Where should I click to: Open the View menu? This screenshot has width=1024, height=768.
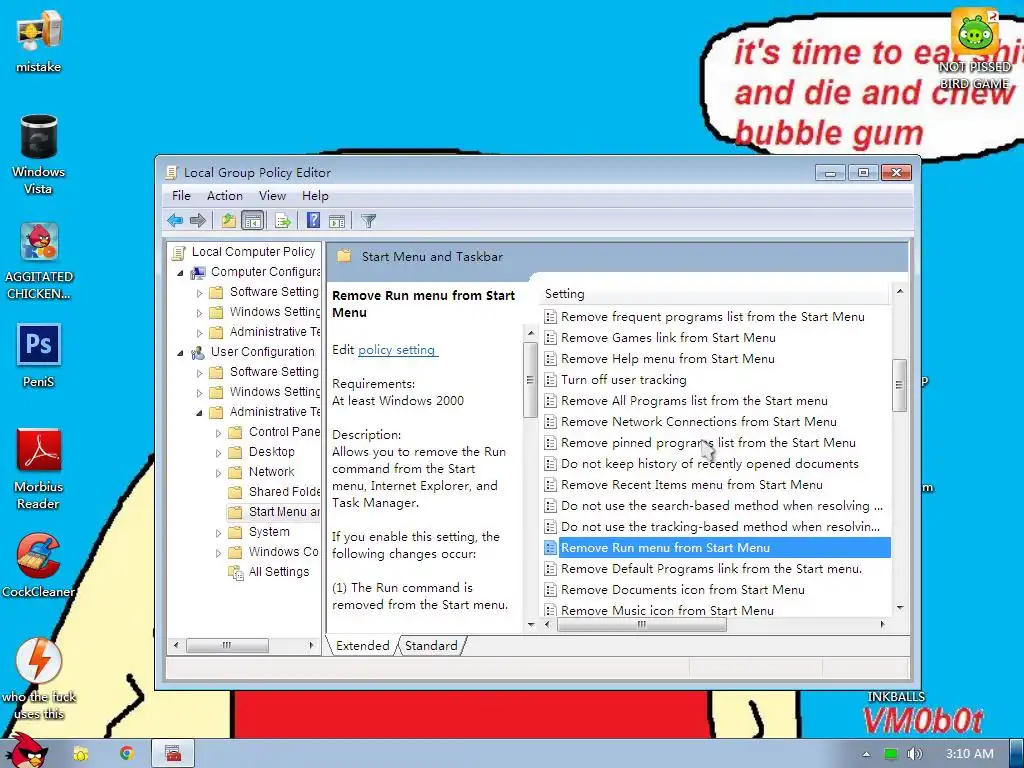(272, 196)
